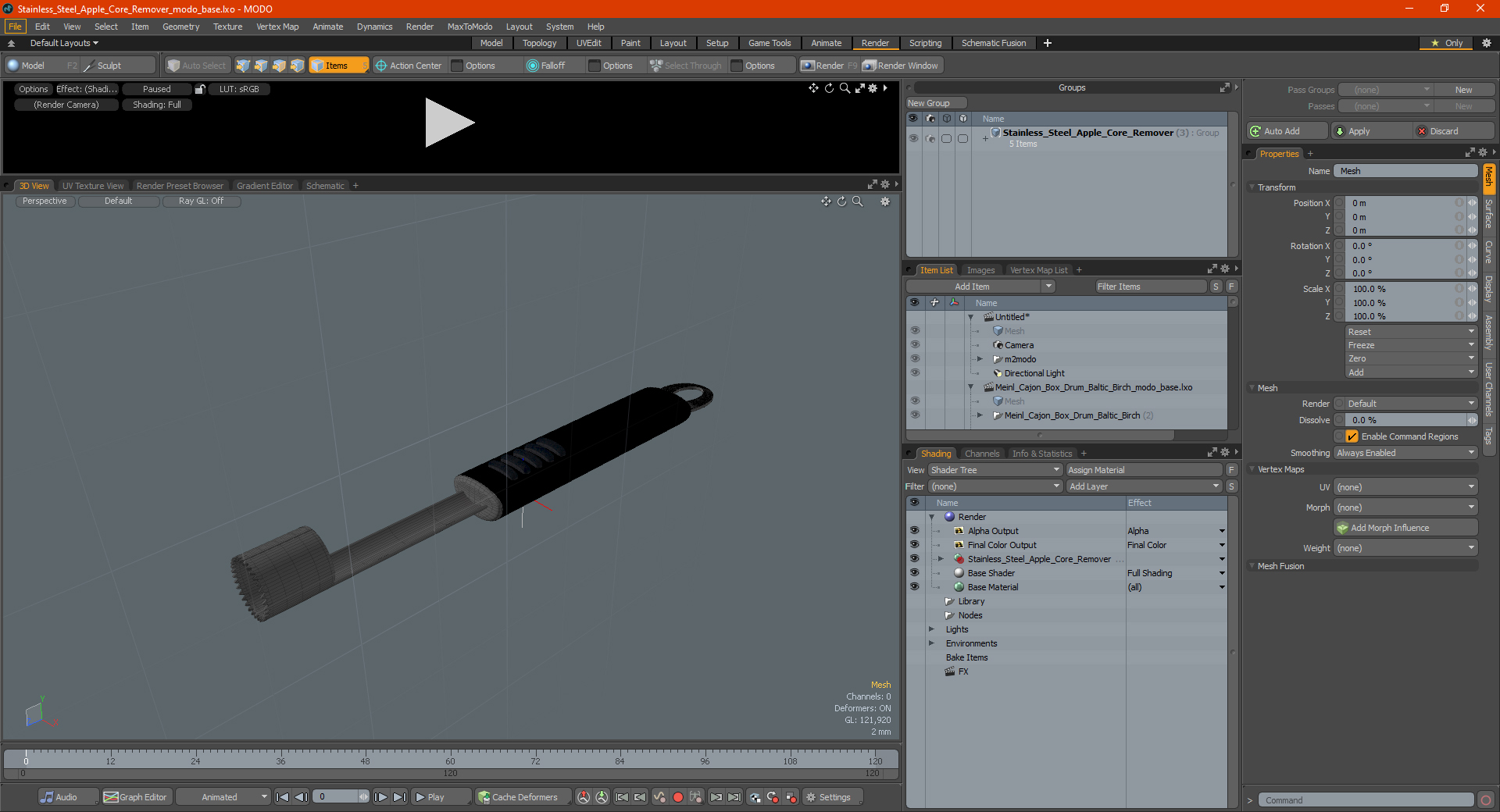Switch to Edges selection mode icon

click(261, 66)
